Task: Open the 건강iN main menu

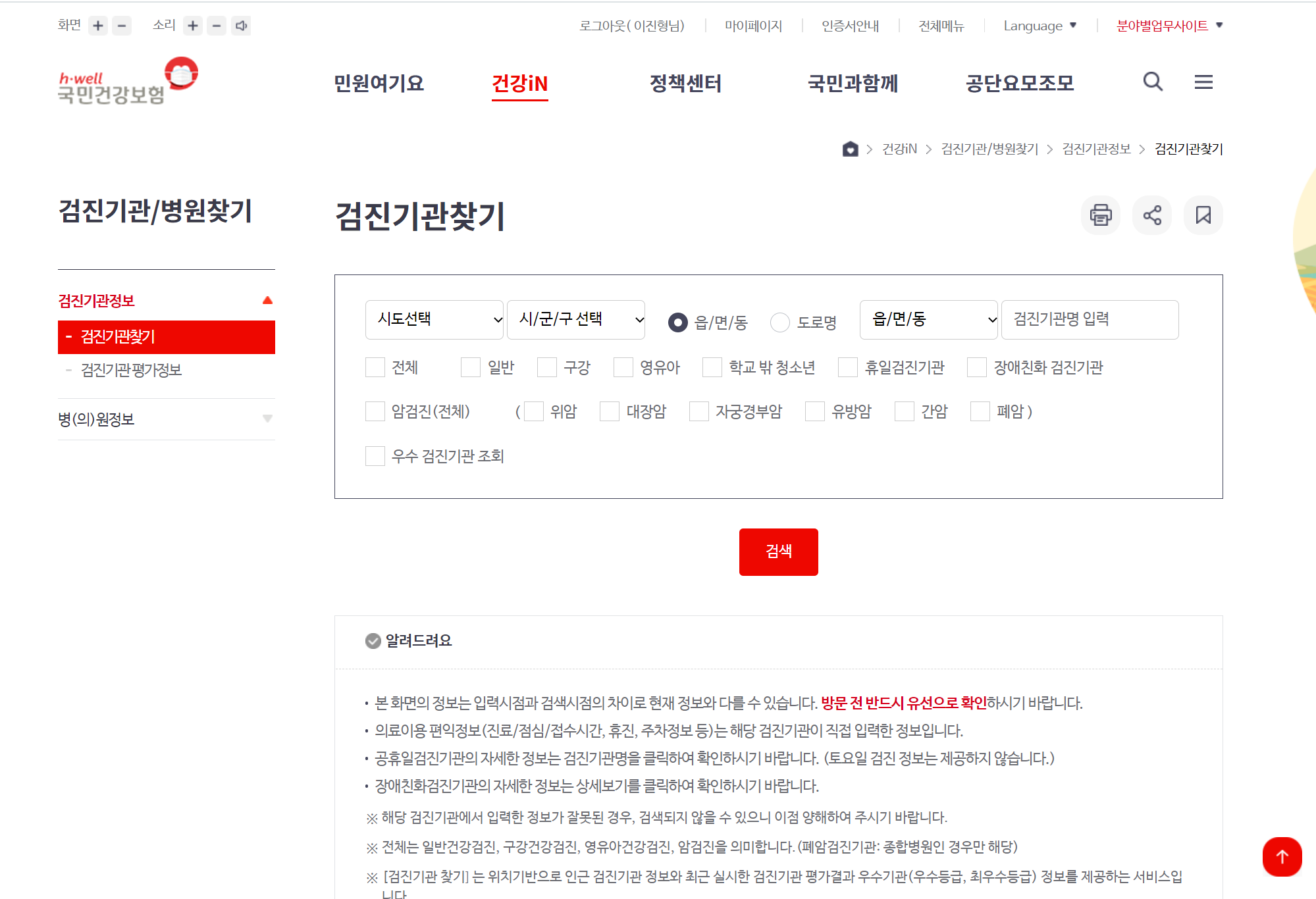Action: tap(519, 84)
